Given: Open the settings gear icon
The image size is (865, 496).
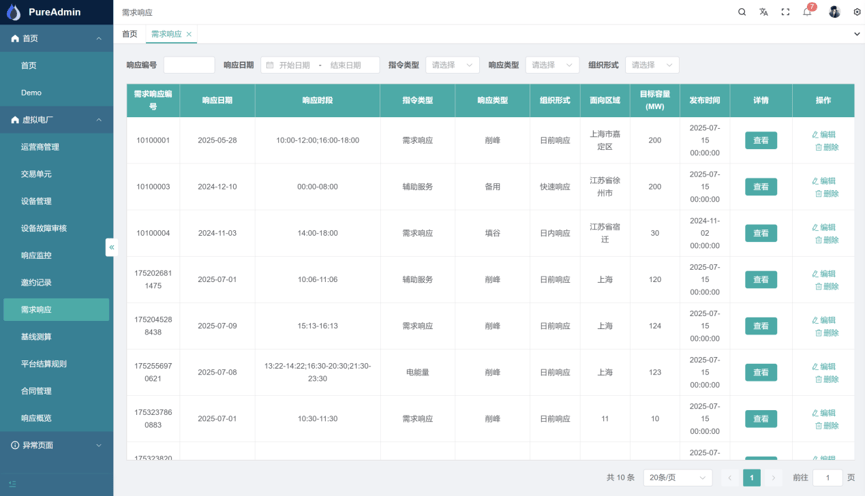Looking at the screenshot, I should 856,12.
